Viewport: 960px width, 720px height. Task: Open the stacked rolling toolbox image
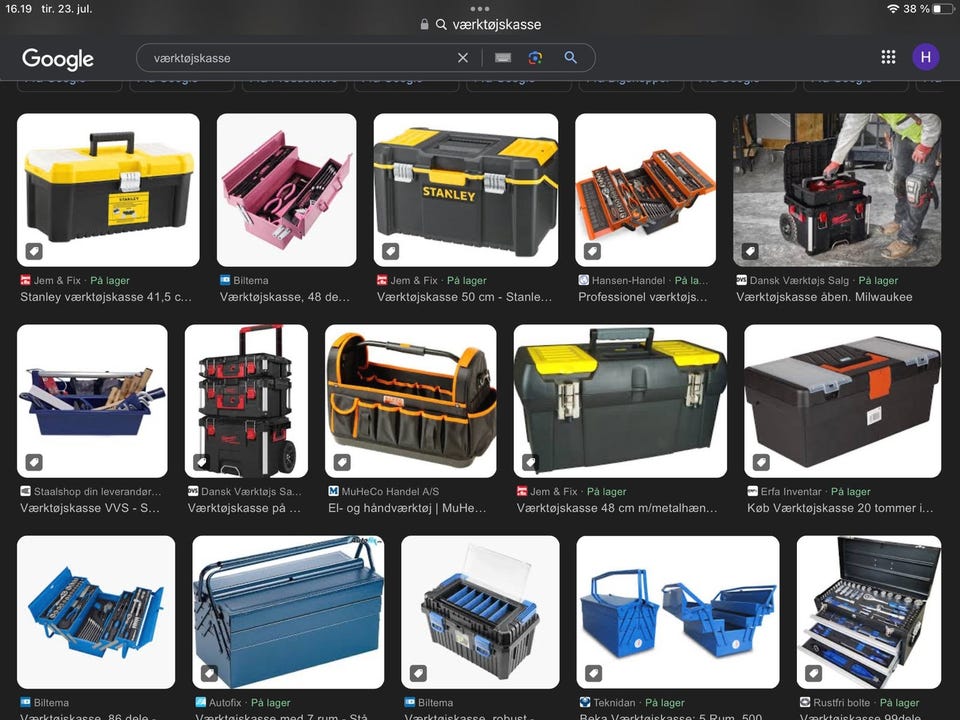tap(246, 401)
